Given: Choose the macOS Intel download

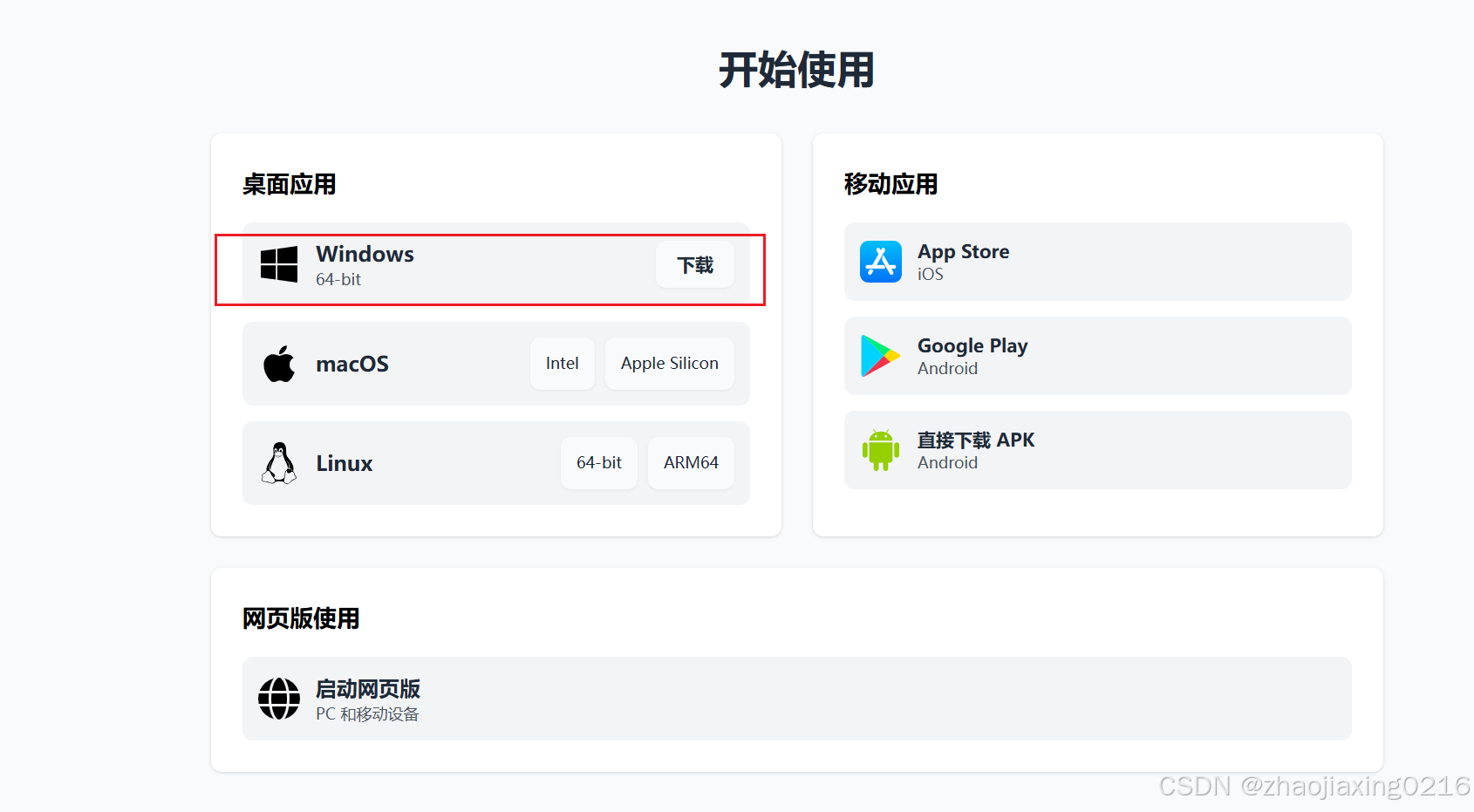Looking at the screenshot, I should pos(563,364).
